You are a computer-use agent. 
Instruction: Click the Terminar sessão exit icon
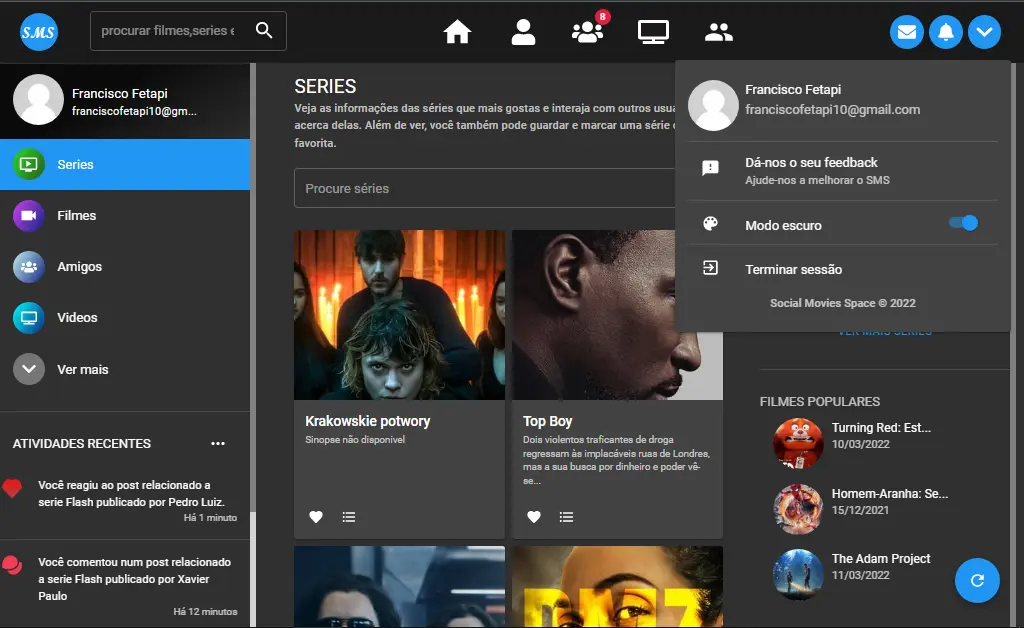pyautogui.click(x=711, y=268)
